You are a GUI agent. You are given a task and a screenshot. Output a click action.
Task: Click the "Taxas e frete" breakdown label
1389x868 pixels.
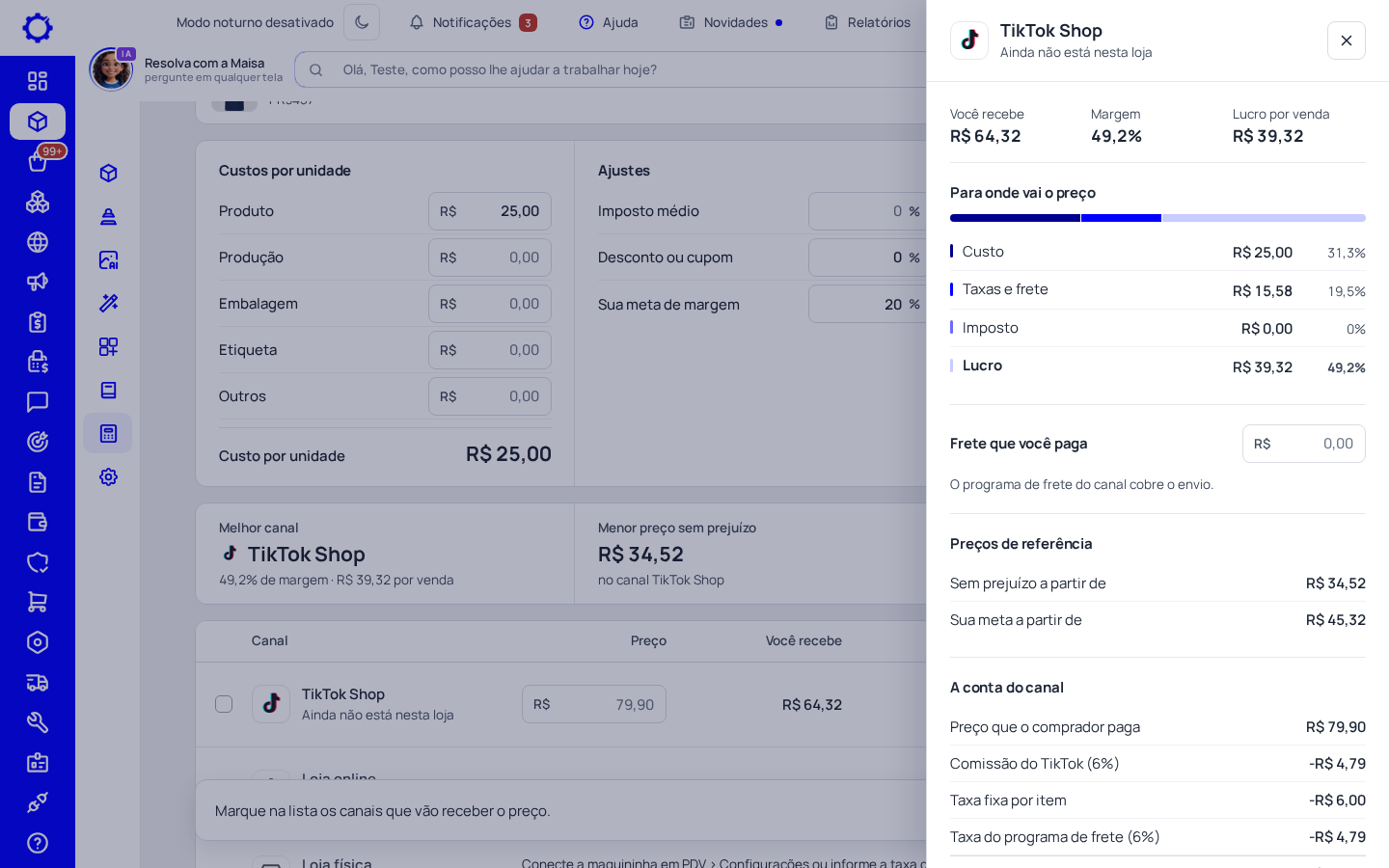pyautogui.click(x=1005, y=289)
